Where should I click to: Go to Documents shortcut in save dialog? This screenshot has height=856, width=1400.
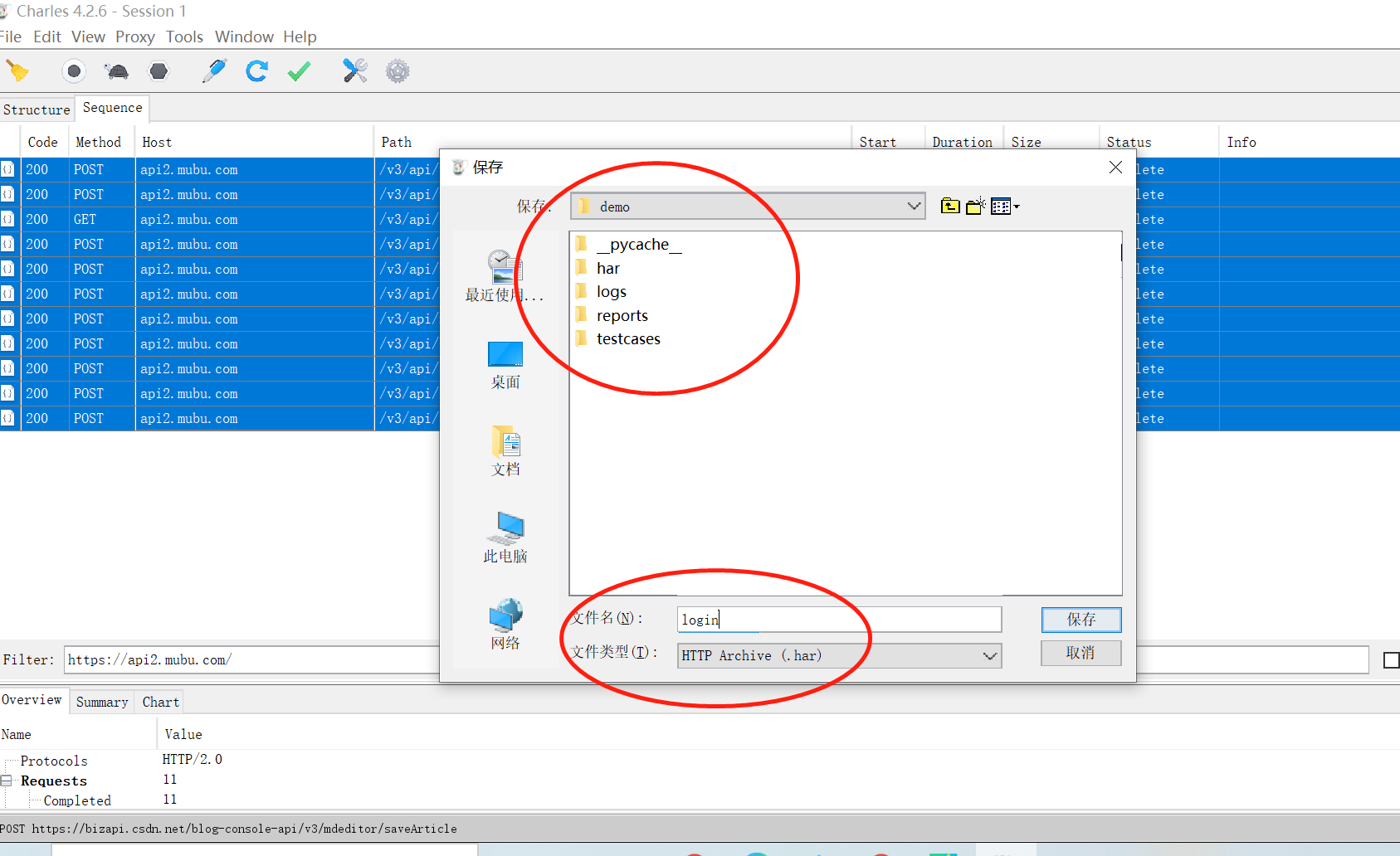[505, 451]
